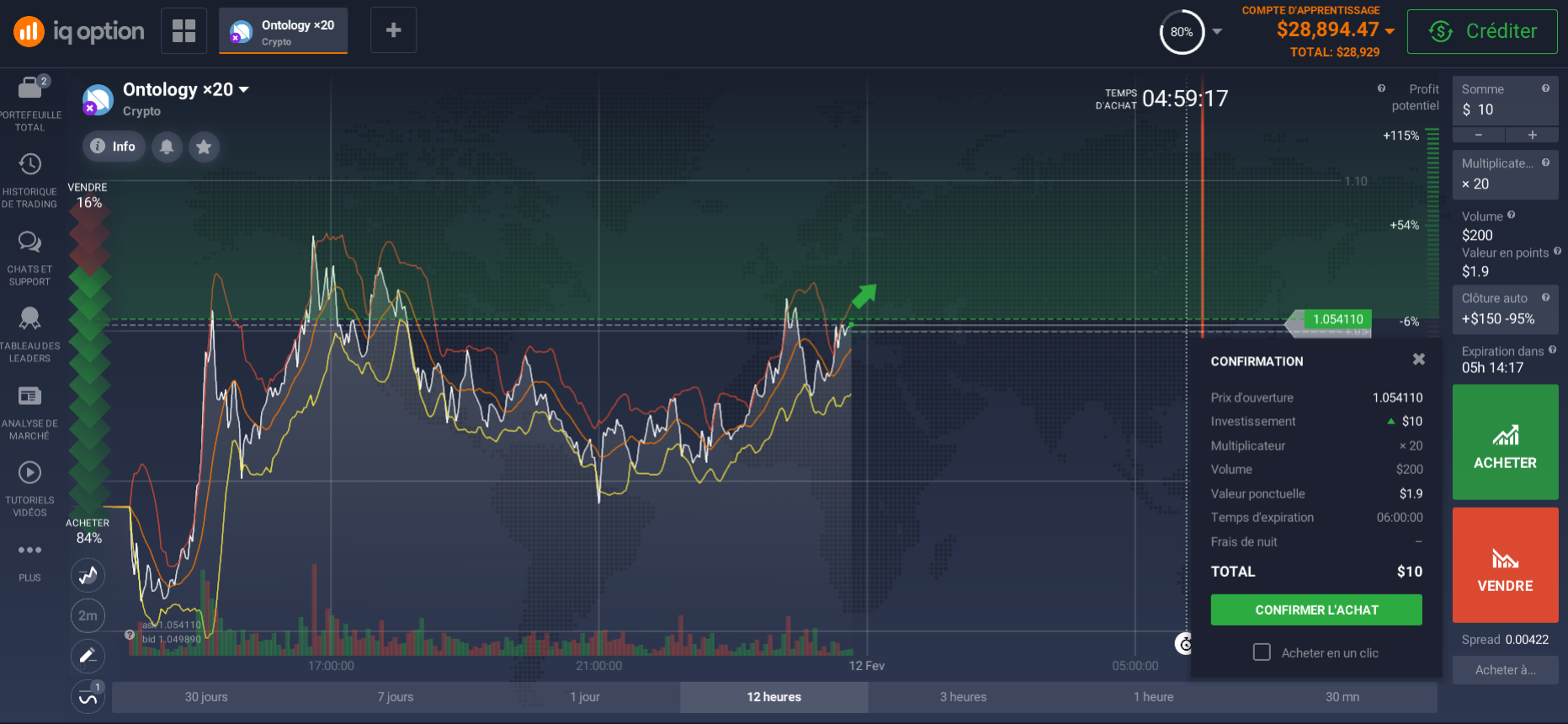Click the red VENDRE button
Viewport: 1568px width, 724px height.
tap(1505, 565)
